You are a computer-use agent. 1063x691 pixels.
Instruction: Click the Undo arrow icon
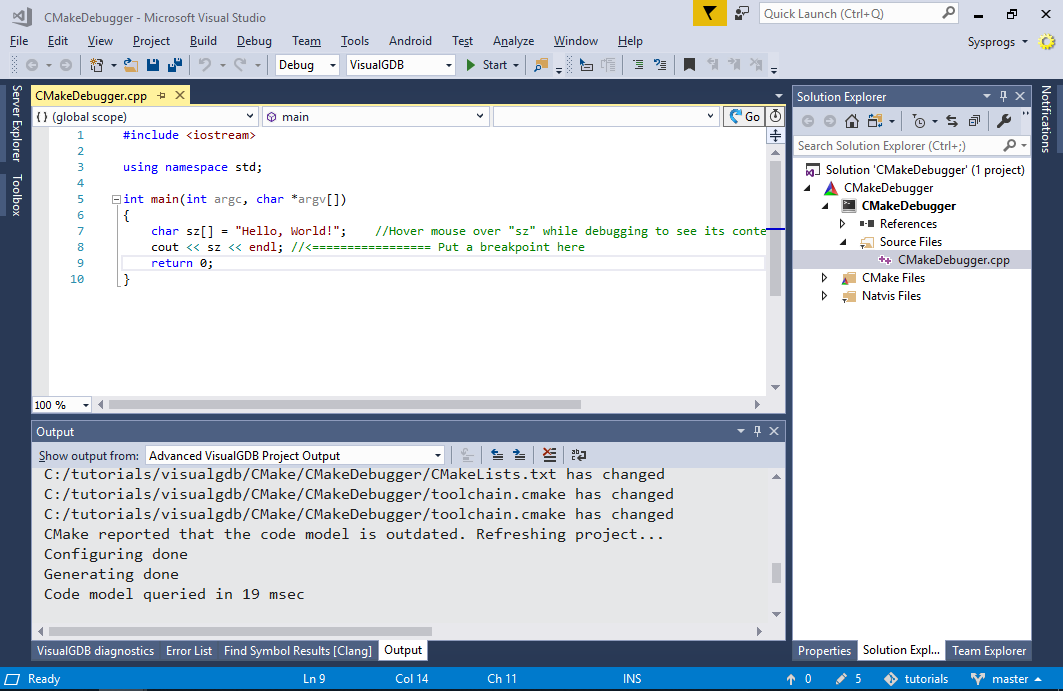[204, 65]
